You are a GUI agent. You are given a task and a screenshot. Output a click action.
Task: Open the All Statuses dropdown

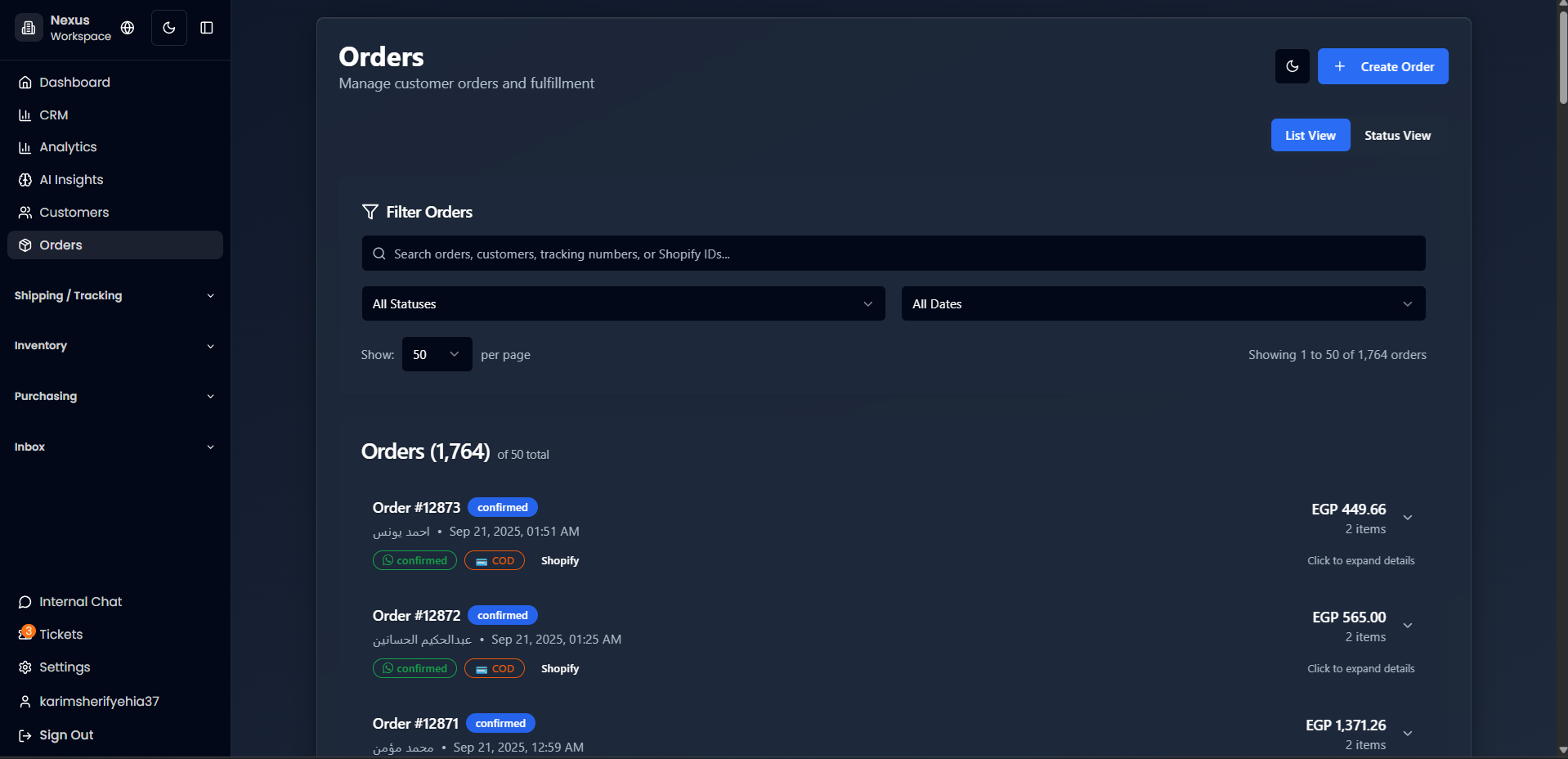coord(622,303)
